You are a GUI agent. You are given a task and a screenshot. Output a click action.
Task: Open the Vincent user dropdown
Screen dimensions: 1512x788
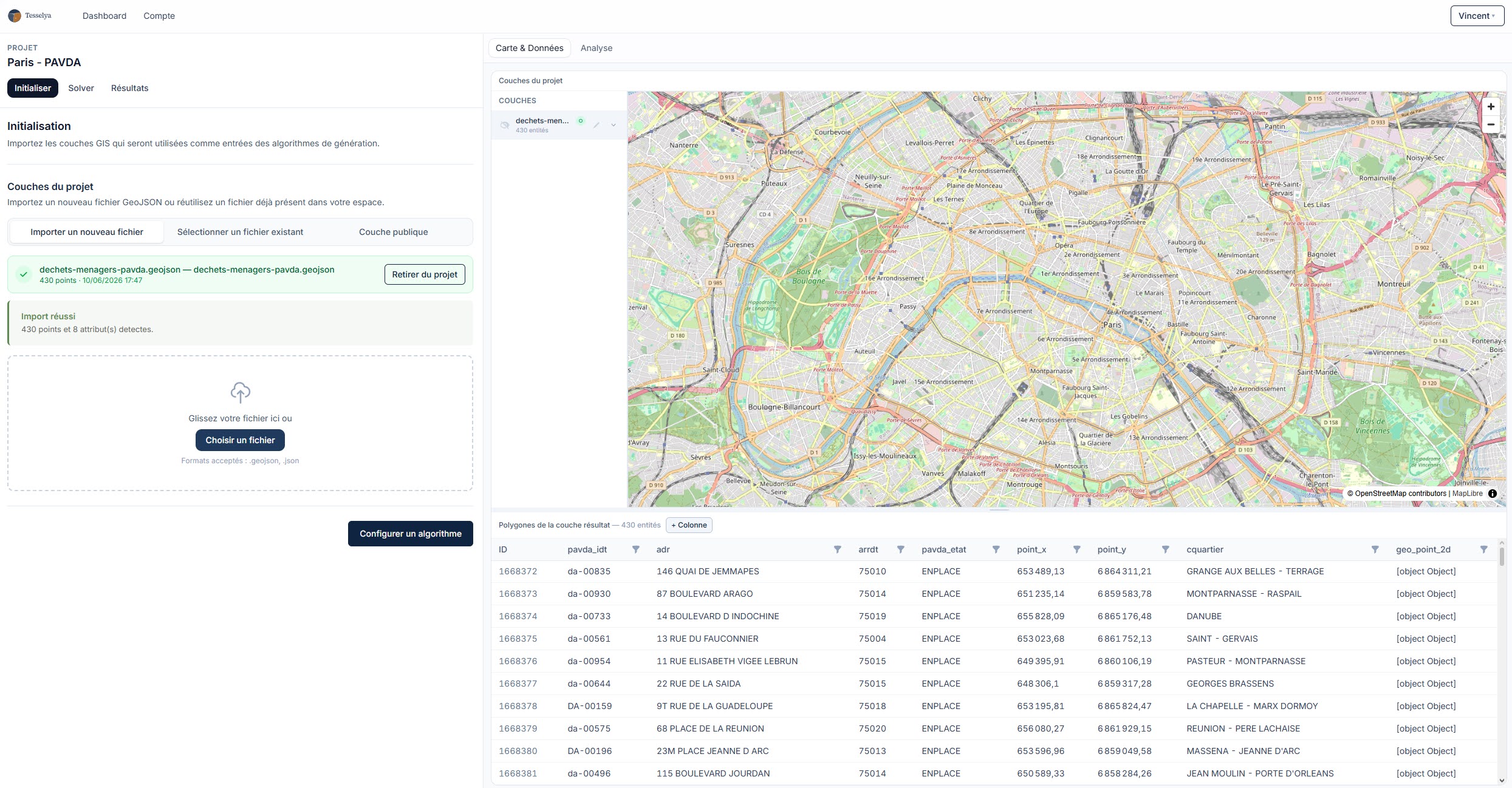(x=1477, y=16)
